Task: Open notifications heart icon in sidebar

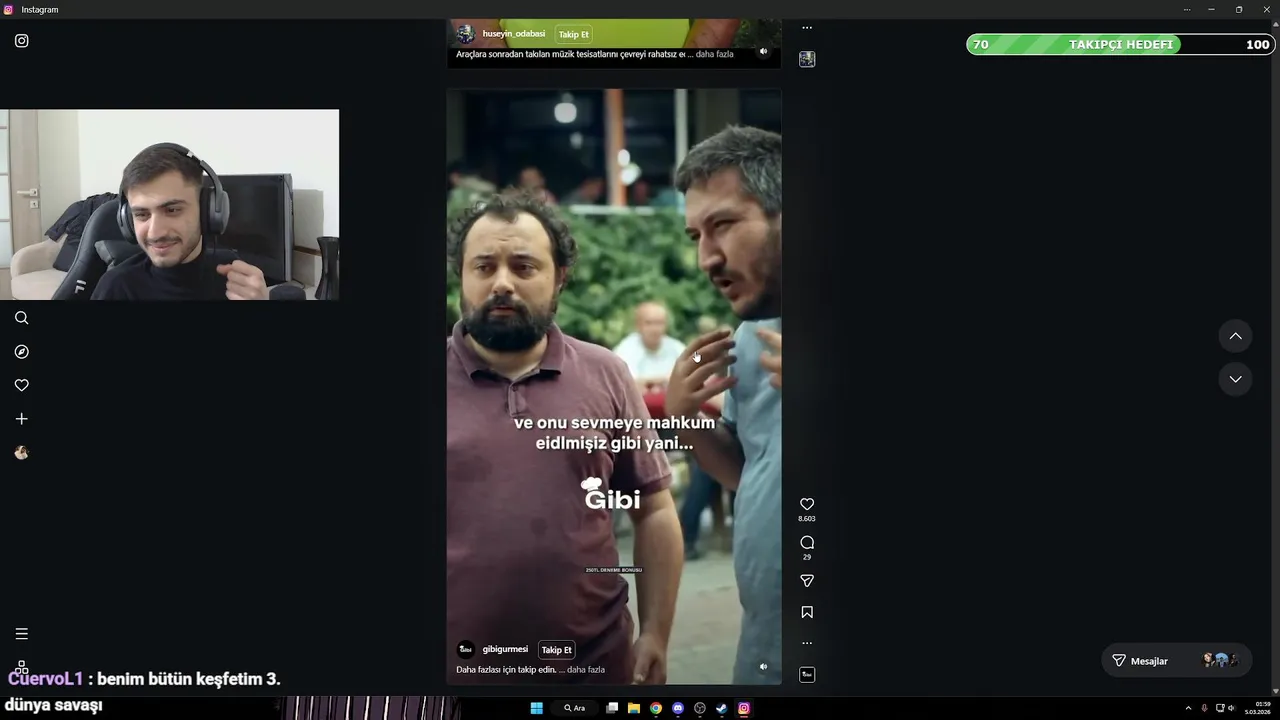Action: pos(22,385)
